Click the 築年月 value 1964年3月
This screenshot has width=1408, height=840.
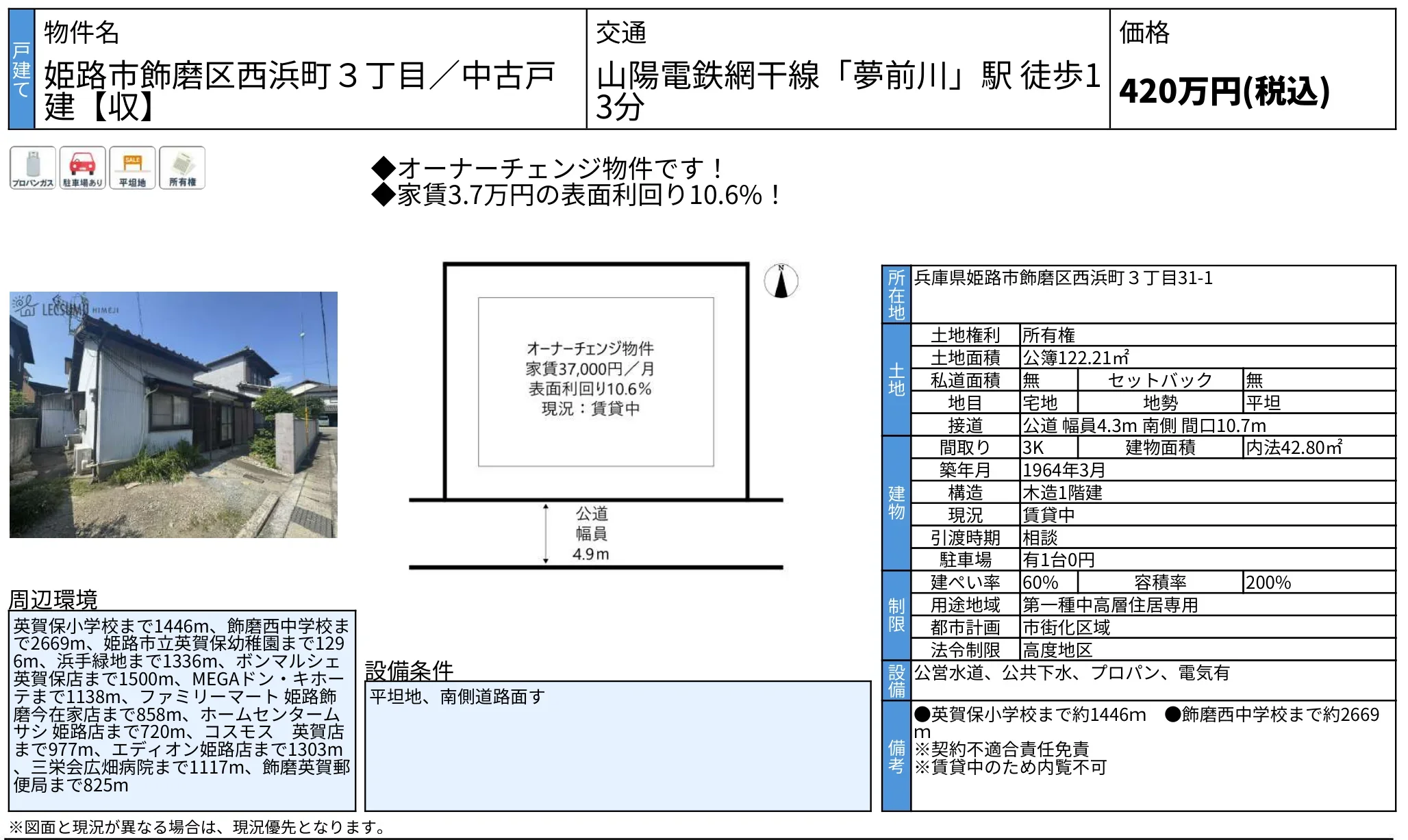point(1064,470)
